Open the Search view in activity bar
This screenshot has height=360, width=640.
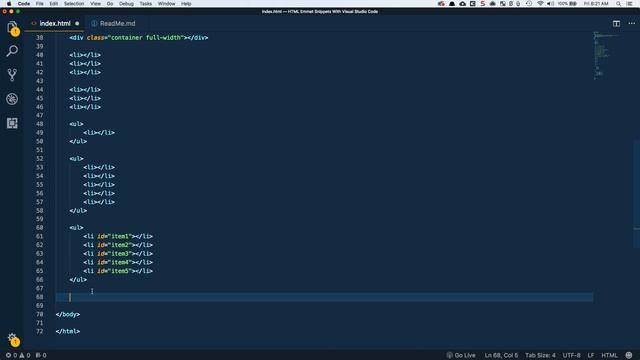pos(12,51)
